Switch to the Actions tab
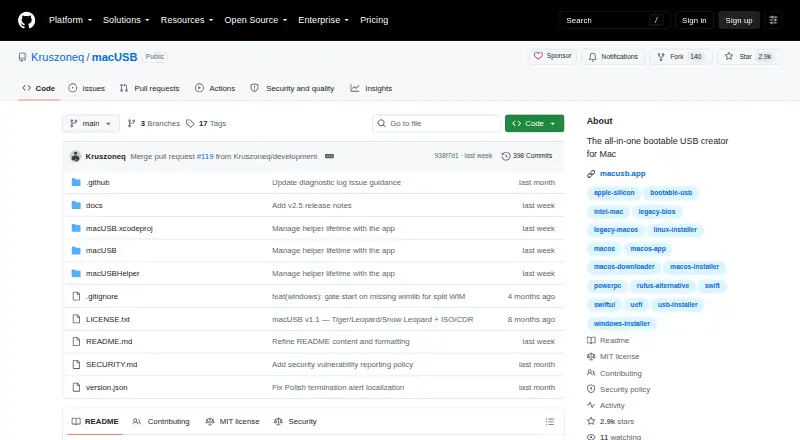800x440 pixels. [x=215, y=88]
